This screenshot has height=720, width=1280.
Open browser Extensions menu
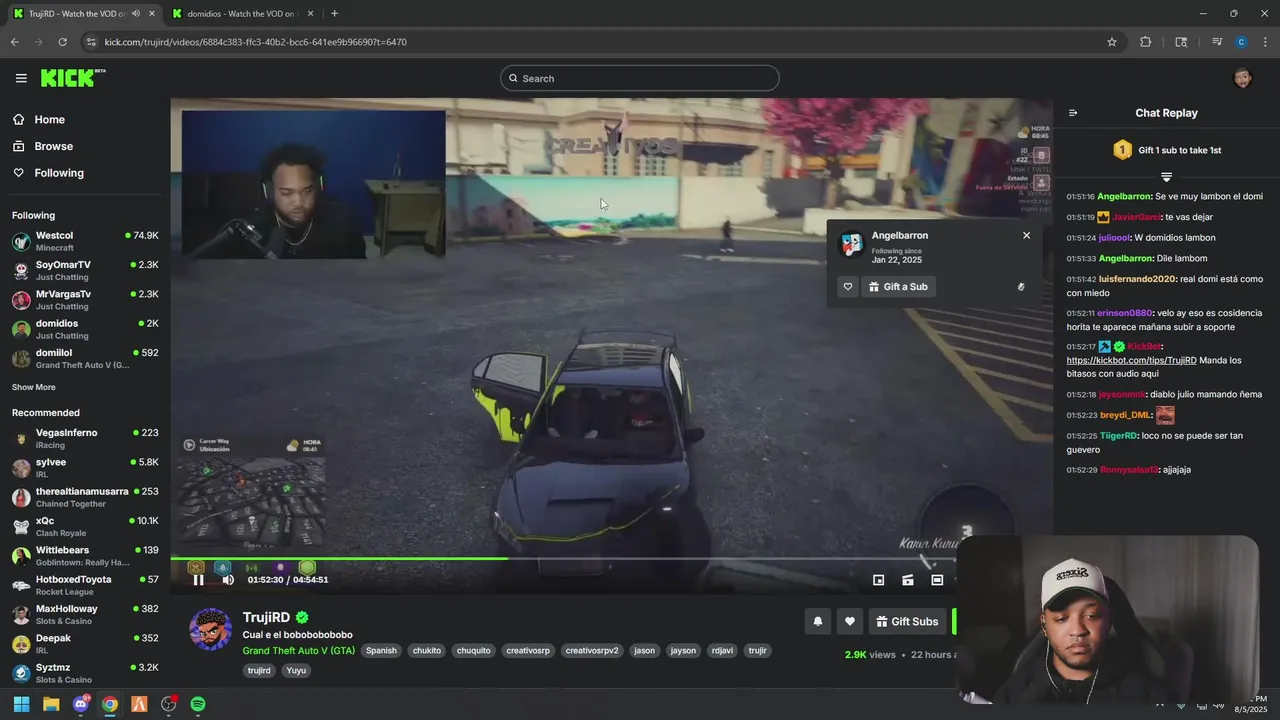(1146, 42)
